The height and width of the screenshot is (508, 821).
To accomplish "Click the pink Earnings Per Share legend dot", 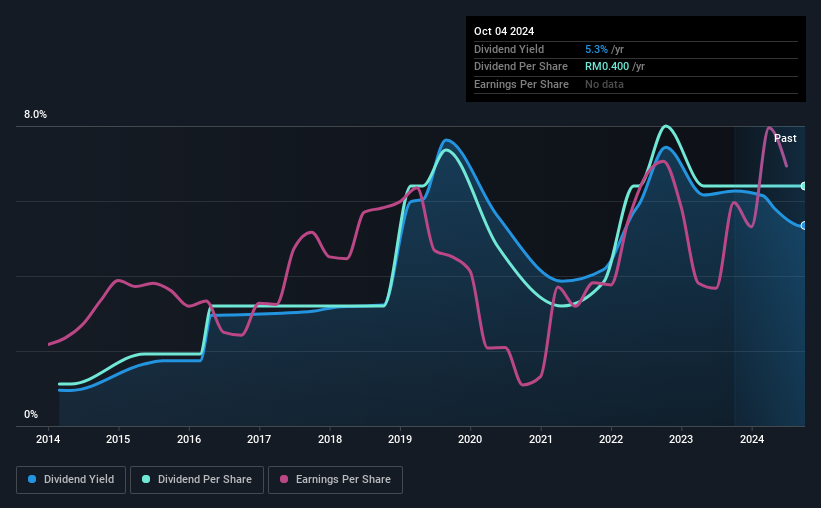I will pos(284,479).
